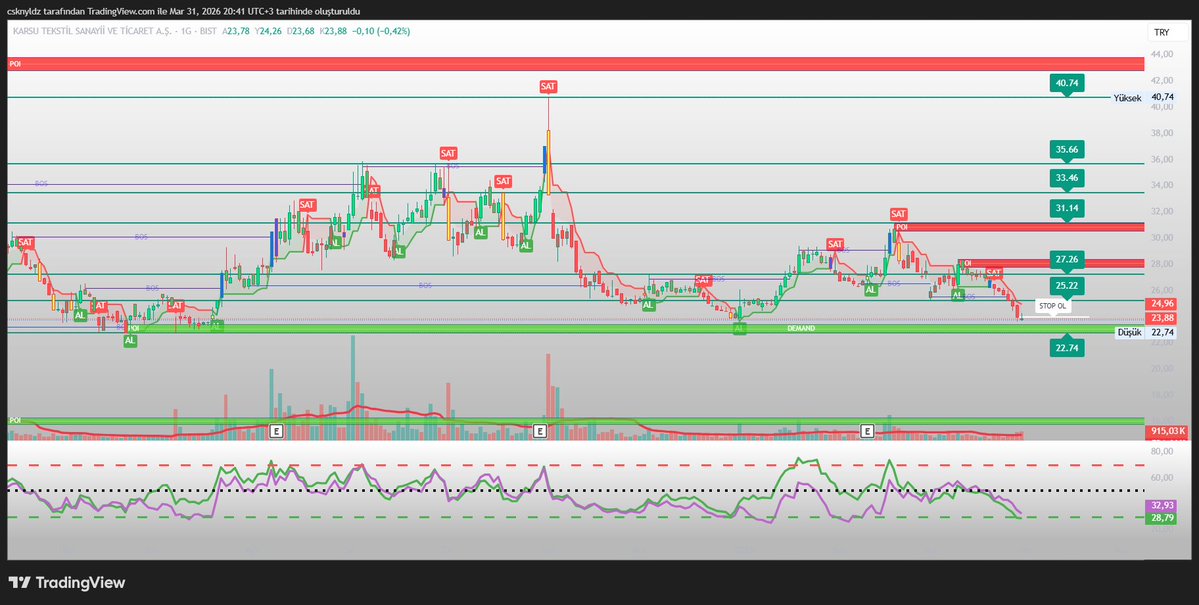
Task: Click the green 28,79 oscillator value tag
Action: click(x=1162, y=518)
